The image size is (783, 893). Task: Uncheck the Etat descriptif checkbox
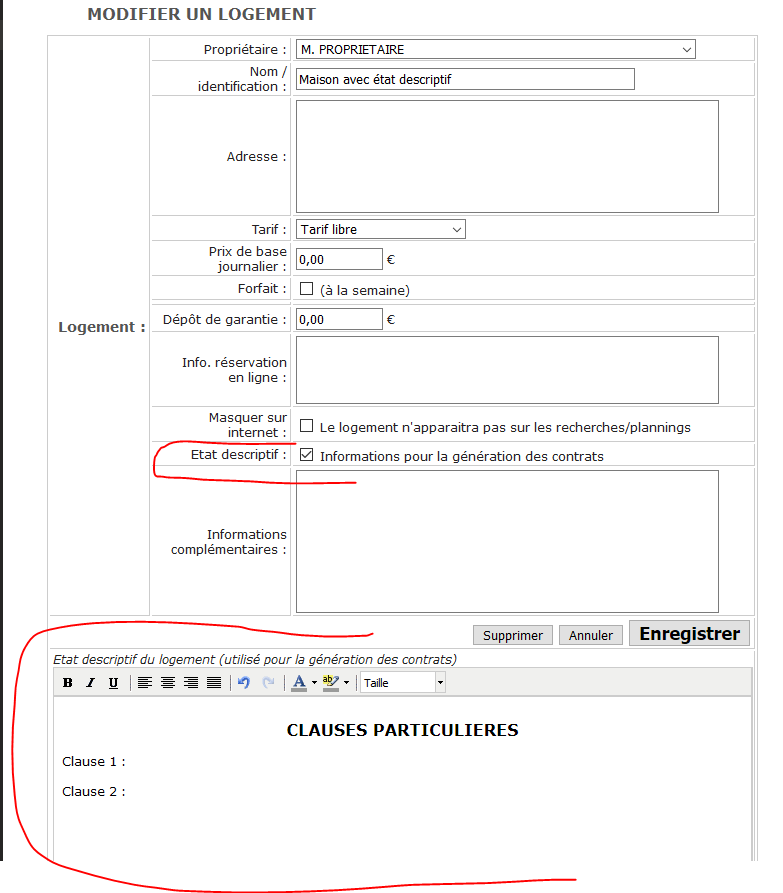[306, 454]
